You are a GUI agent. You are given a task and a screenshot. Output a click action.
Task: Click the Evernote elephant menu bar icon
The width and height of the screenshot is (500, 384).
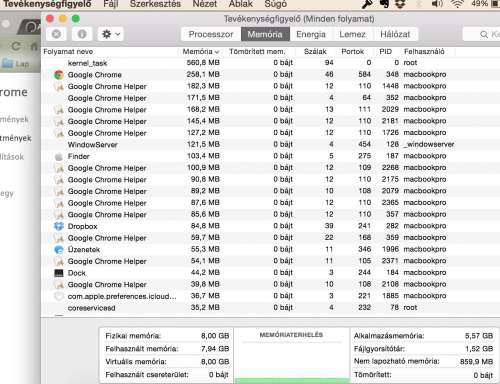pos(384,4)
